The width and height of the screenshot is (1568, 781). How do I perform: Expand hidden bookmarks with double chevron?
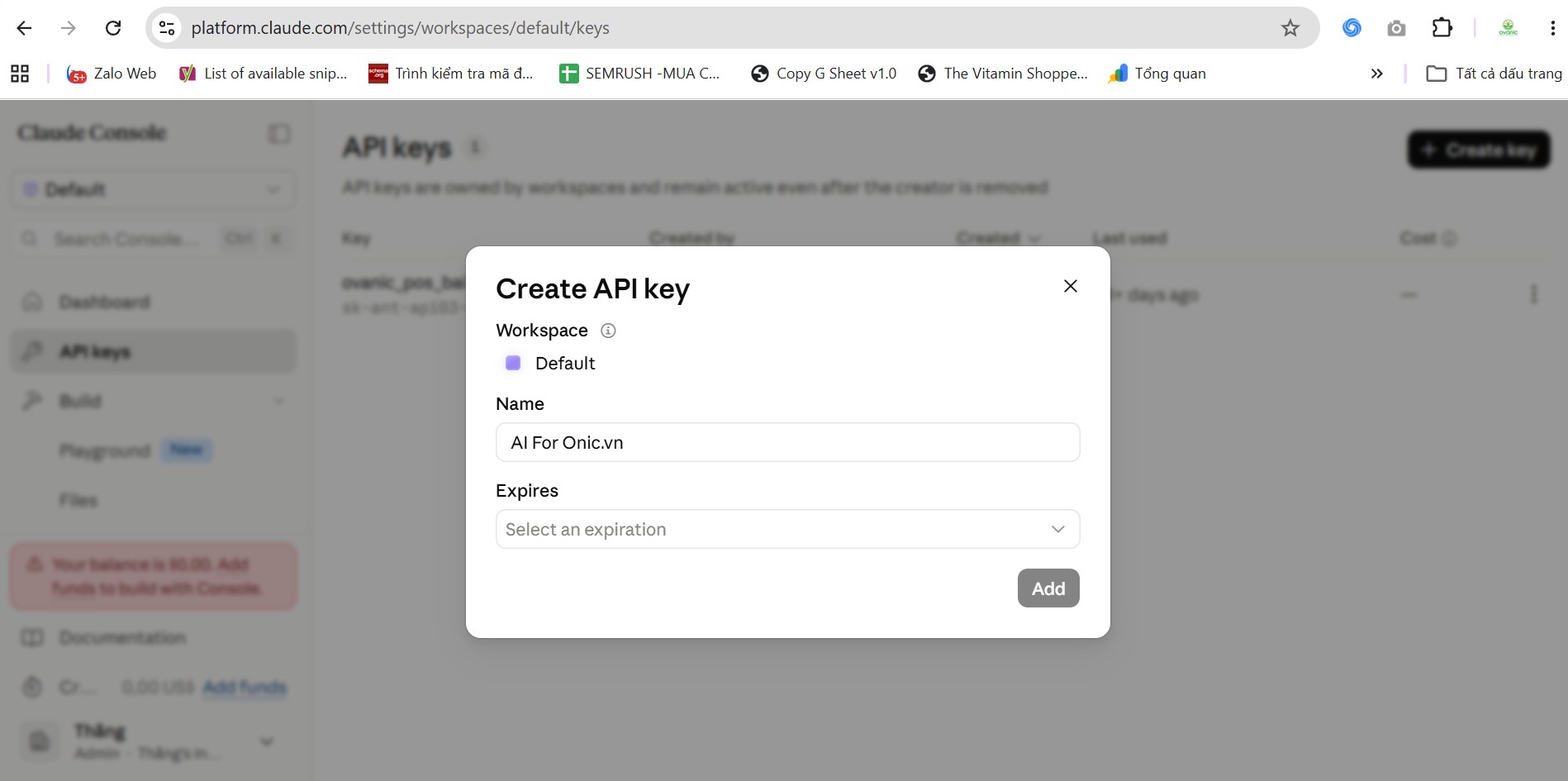(x=1376, y=74)
